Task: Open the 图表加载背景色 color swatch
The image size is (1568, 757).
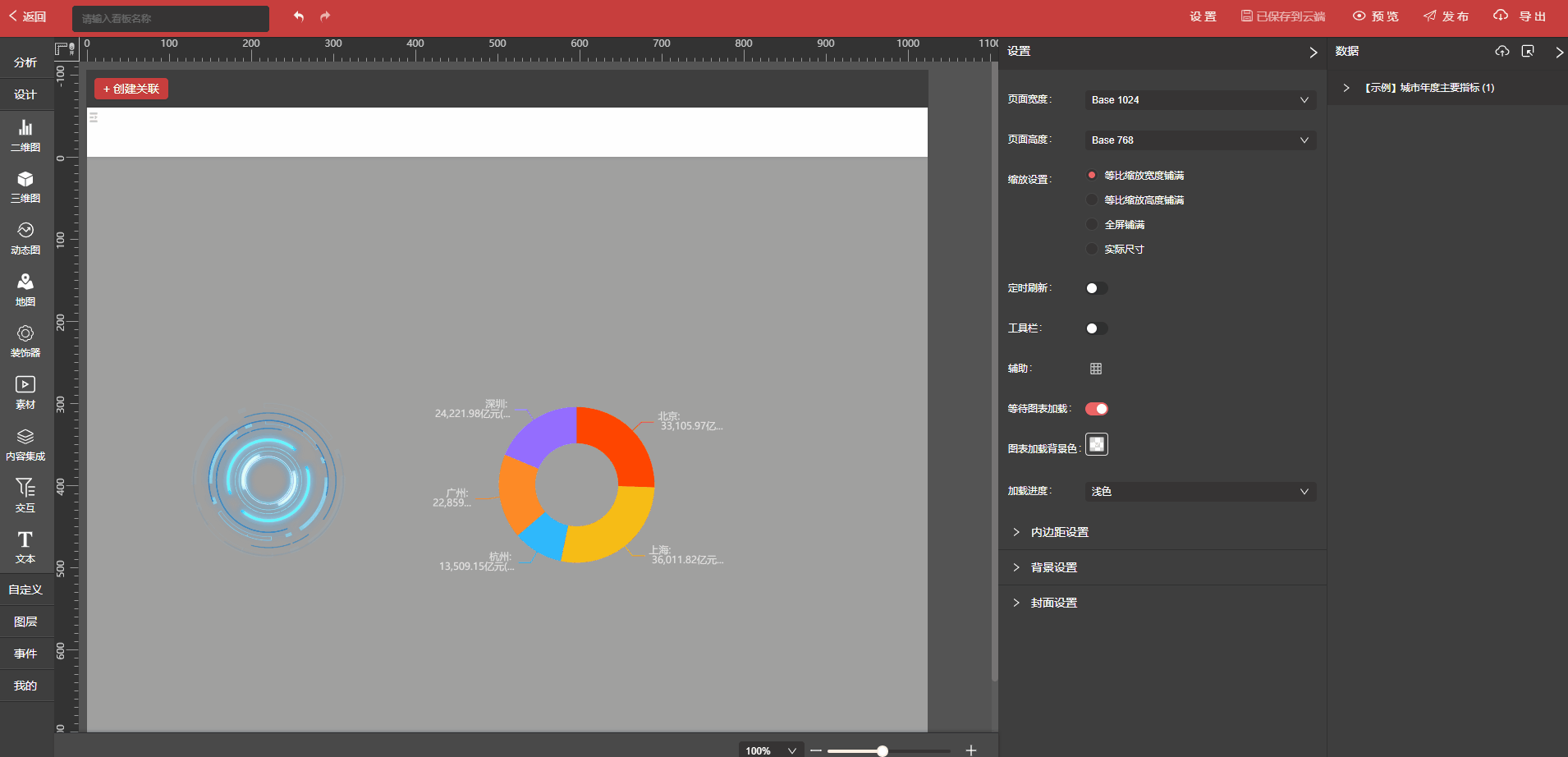Action: click(x=1097, y=444)
